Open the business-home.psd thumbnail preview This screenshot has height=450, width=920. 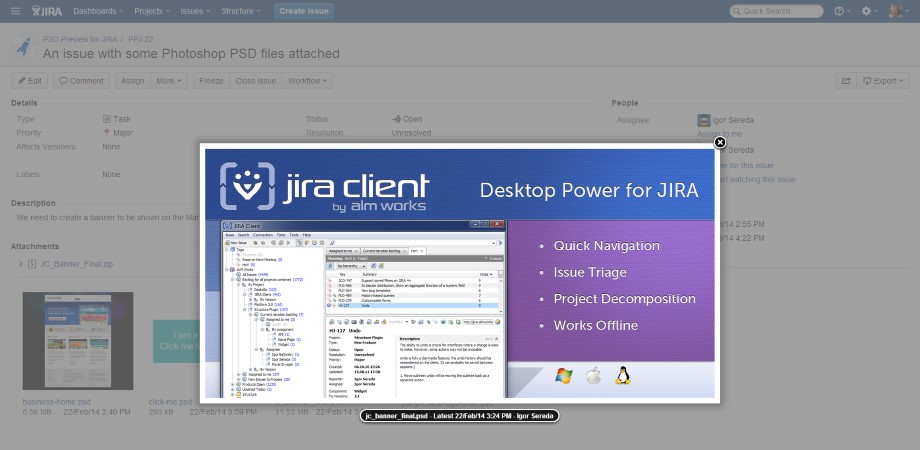coord(78,341)
